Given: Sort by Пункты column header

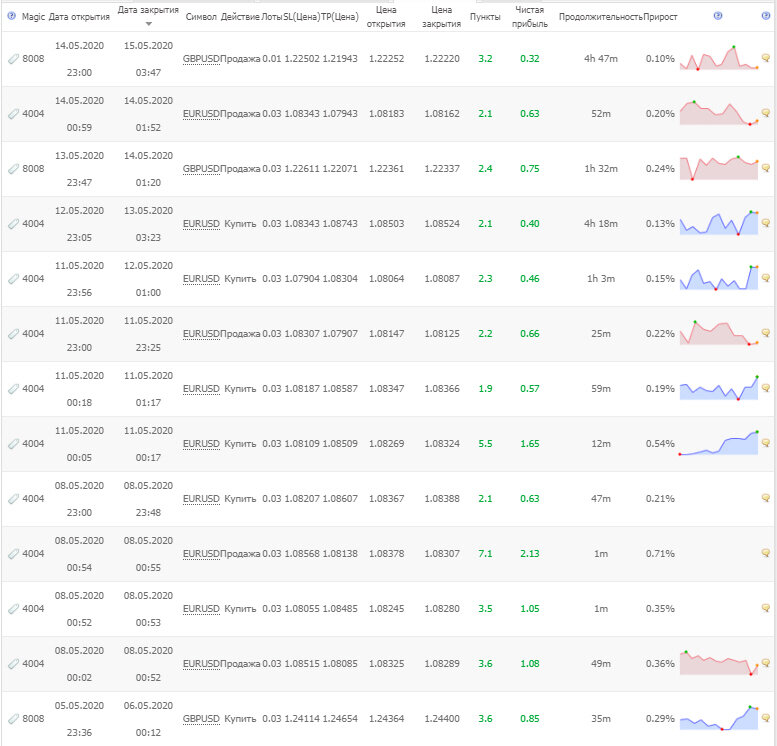Looking at the screenshot, I should pyautogui.click(x=485, y=17).
